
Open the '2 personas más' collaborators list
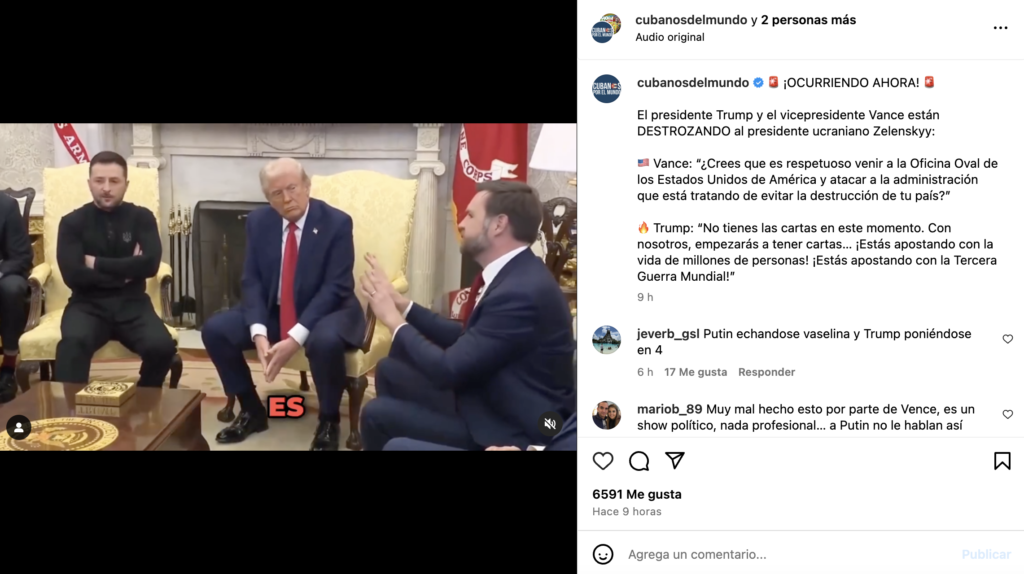[808, 20]
